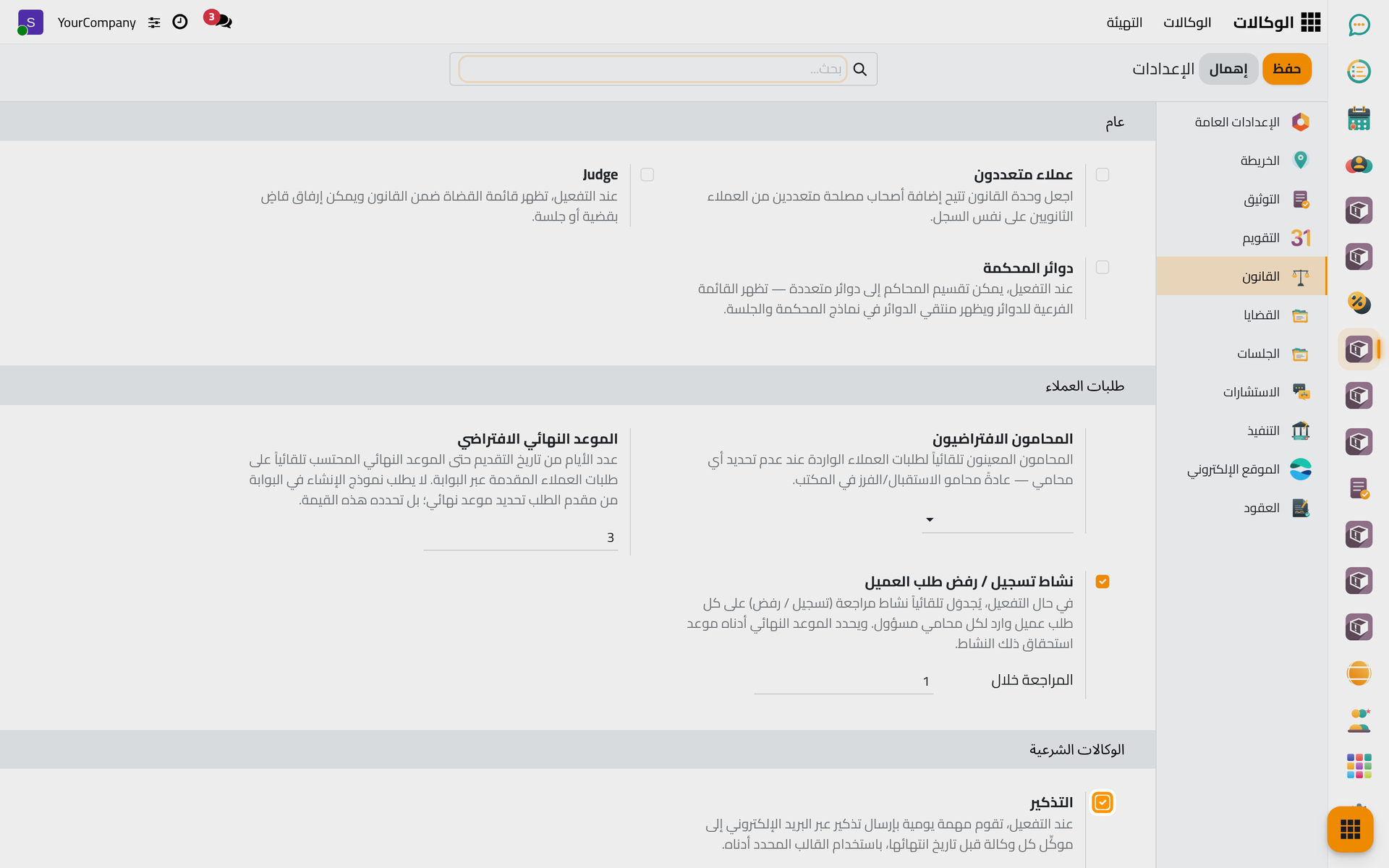
Task: Select the الموقع الإلكتروني settings tab
Action: tap(1241, 469)
